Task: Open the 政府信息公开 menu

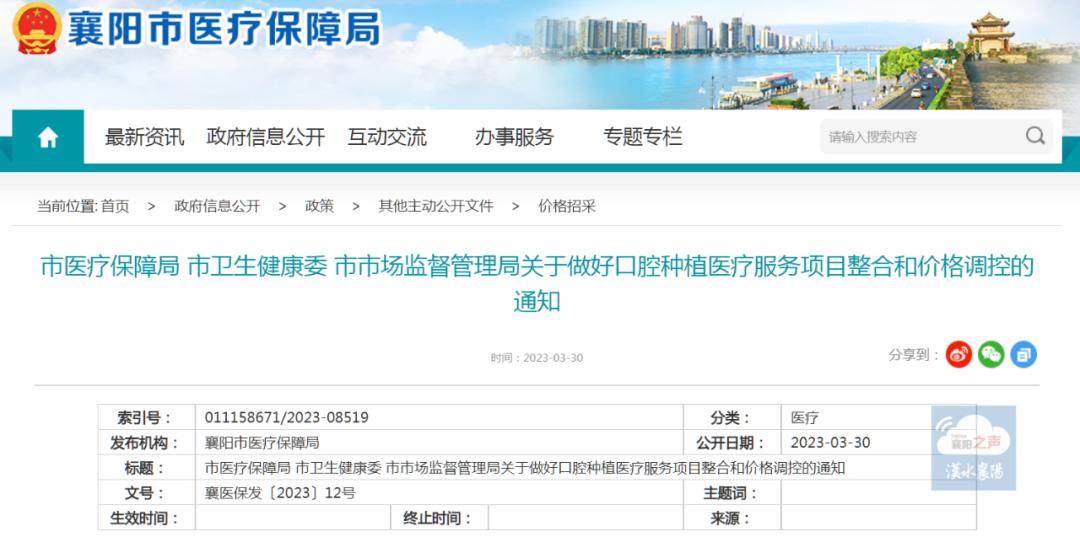Action: (x=266, y=137)
